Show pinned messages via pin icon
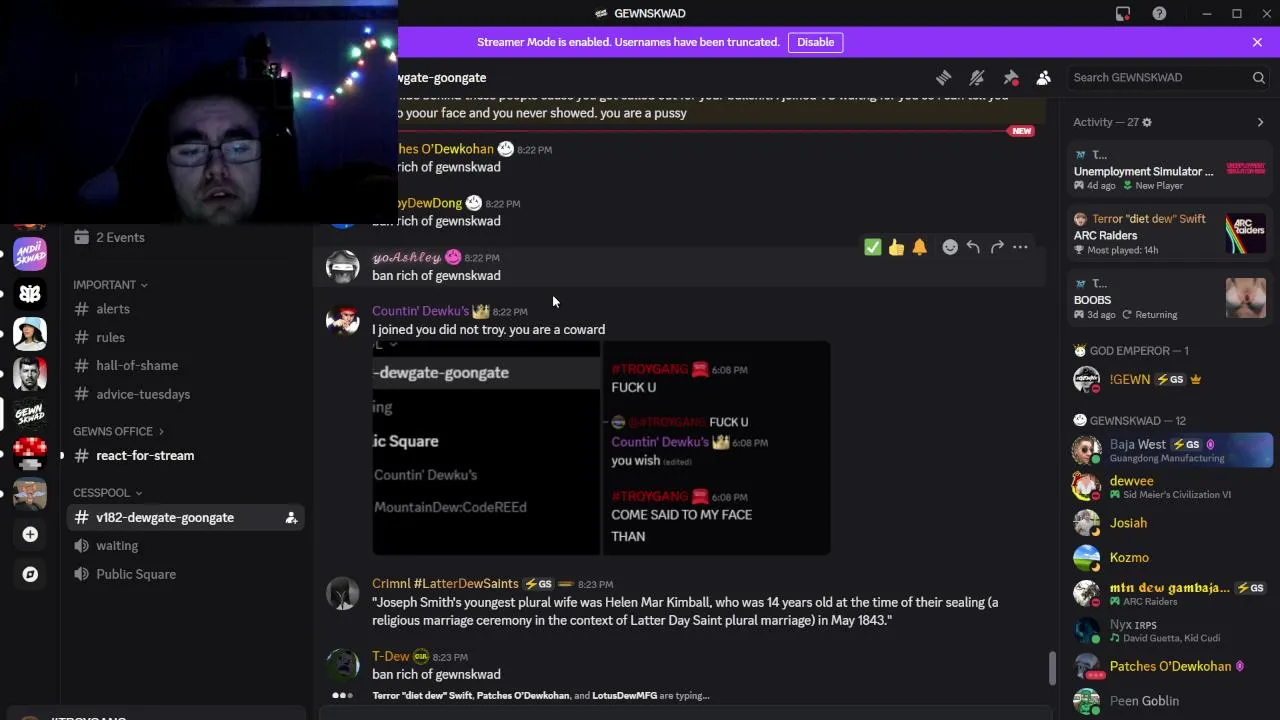 [x=1011, y=77]
